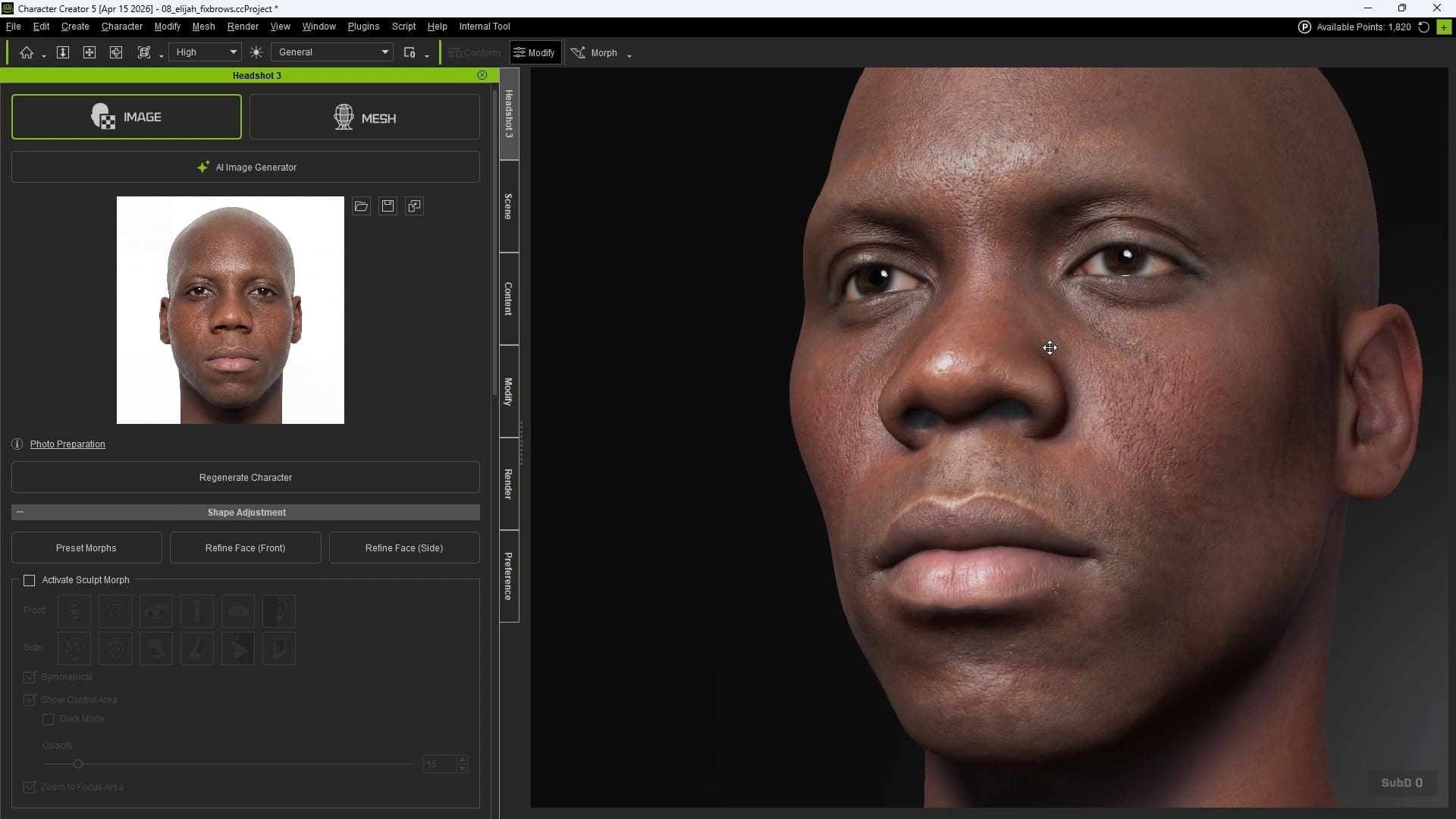Expand the Morph dropdown arrow
Image resolution: width=1456 pixels, height=819 pixels.
629,55
